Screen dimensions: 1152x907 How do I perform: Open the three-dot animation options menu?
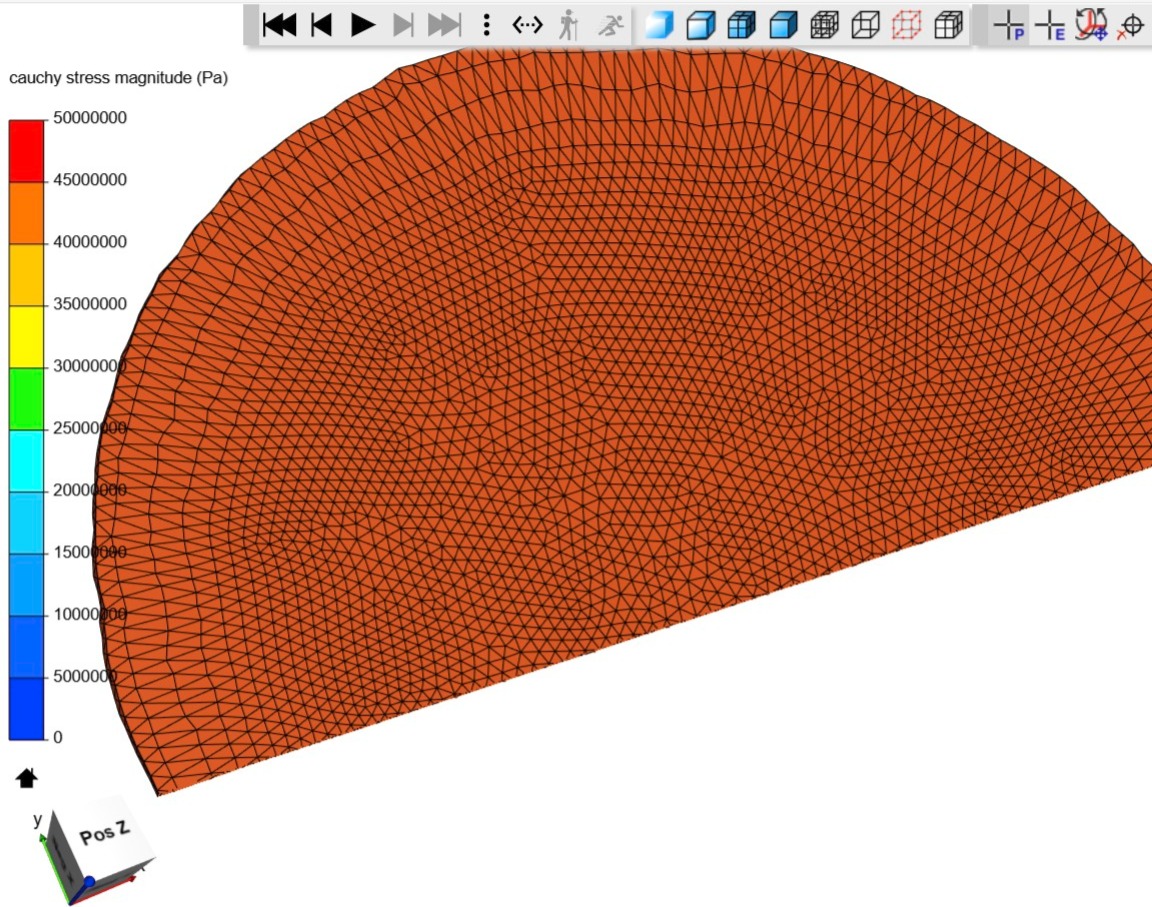[486, 25]
